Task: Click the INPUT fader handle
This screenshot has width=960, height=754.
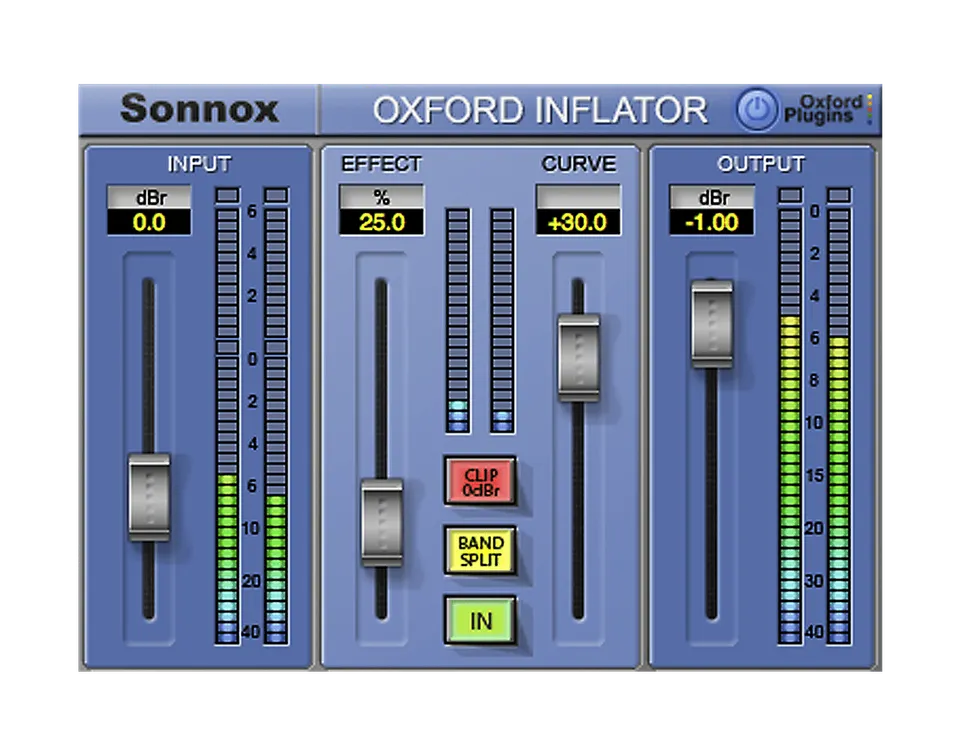Action: pyautogui.click(x=149, y=497)
